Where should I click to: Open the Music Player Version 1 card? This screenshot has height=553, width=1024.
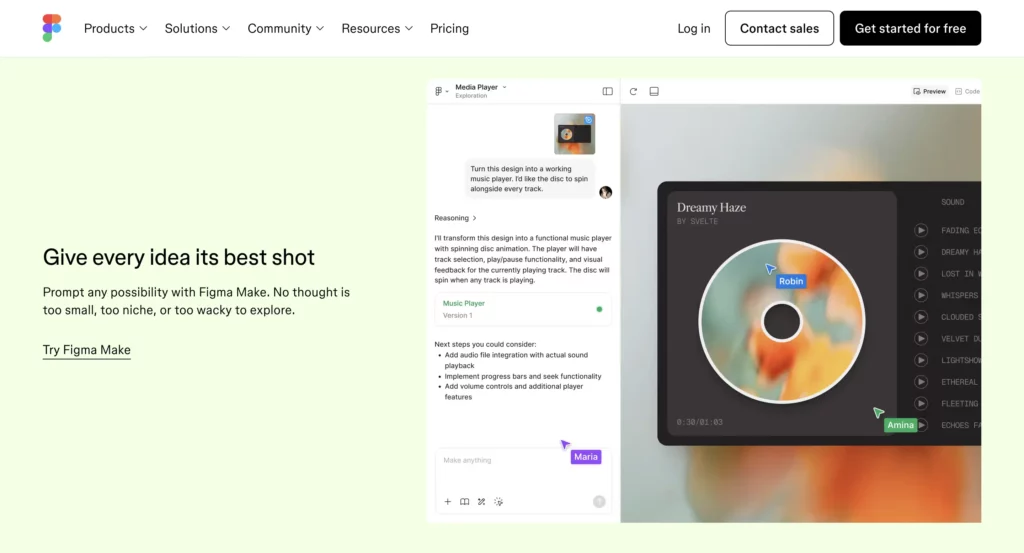(522, 309)
